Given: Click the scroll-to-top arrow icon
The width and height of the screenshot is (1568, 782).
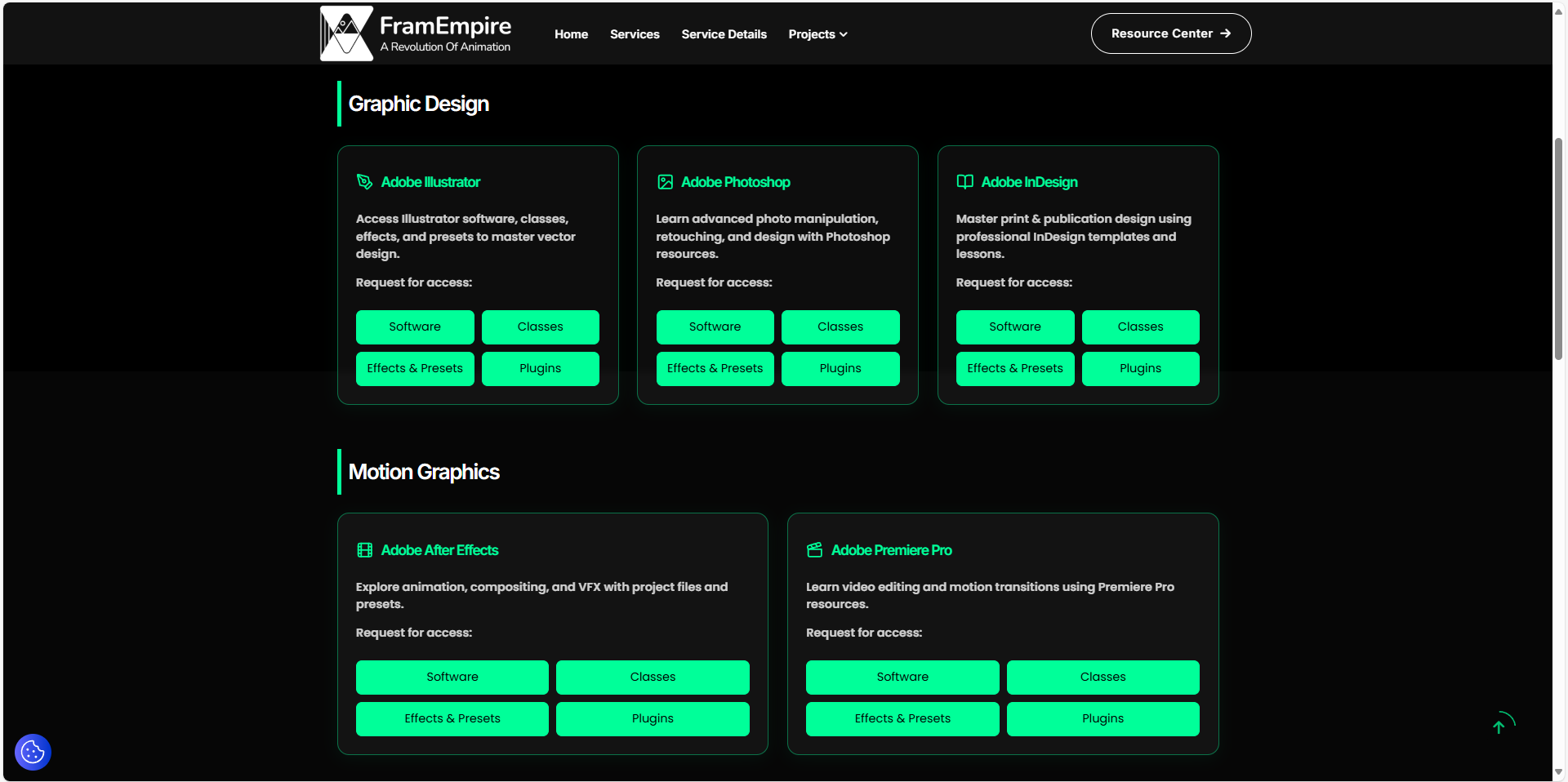Looking at the screenshot, I should point(1499,726).
